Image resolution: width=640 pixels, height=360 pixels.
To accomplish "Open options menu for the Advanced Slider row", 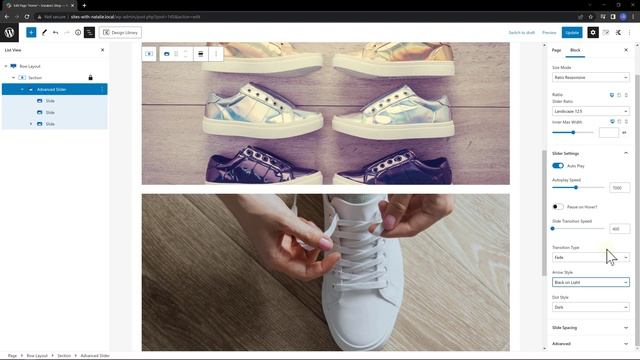I will (102, 89).
